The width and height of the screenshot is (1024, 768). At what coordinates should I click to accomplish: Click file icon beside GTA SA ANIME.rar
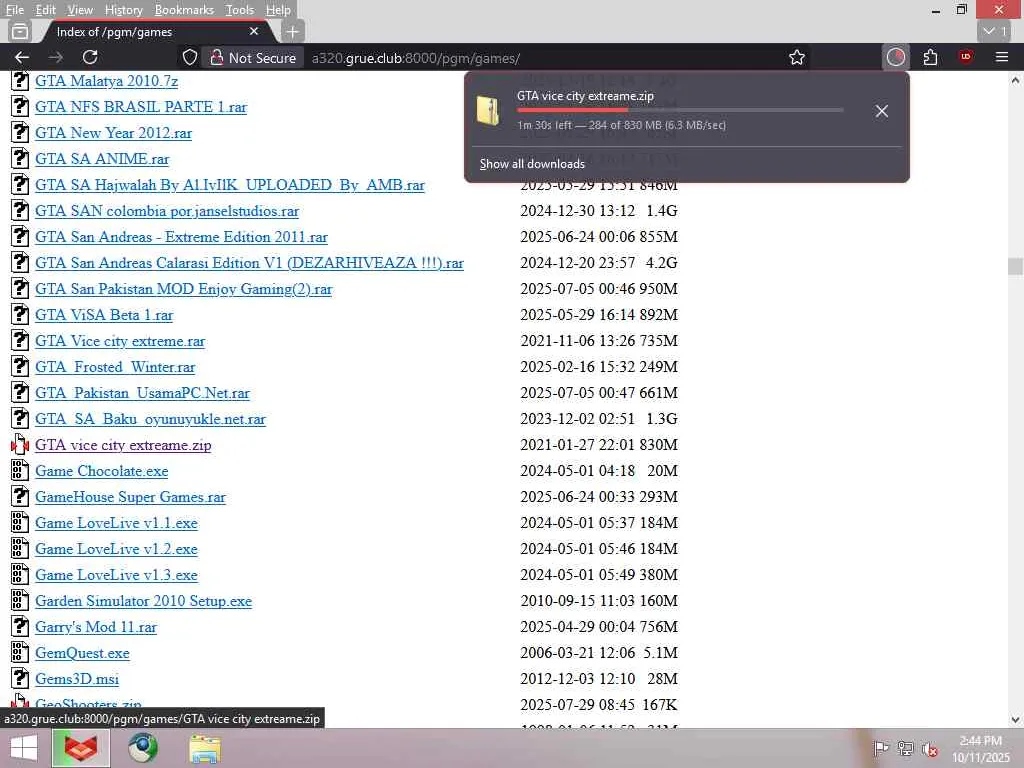click(x=20, y=158)
